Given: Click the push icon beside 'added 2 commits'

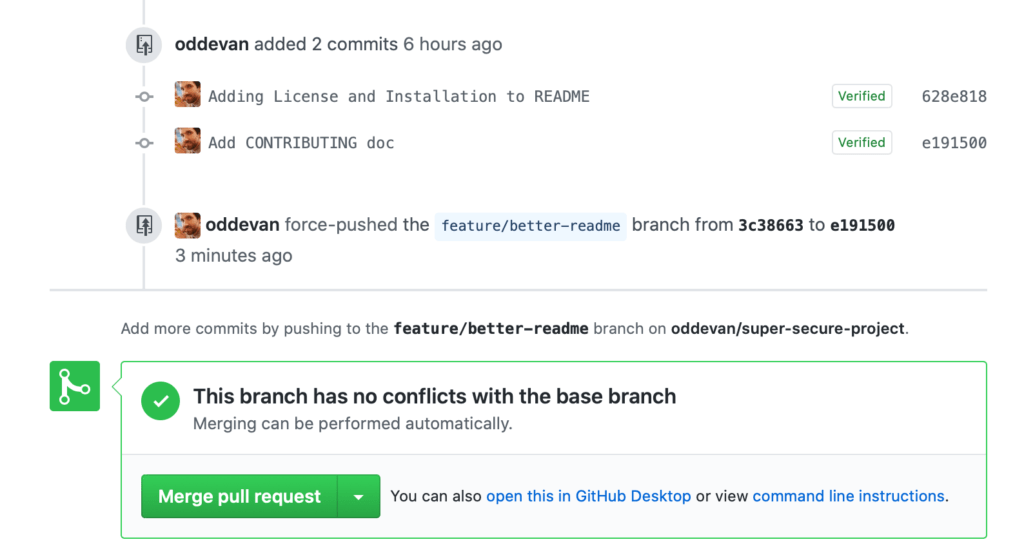Looking at the screenshot, I should coord(144,44).
